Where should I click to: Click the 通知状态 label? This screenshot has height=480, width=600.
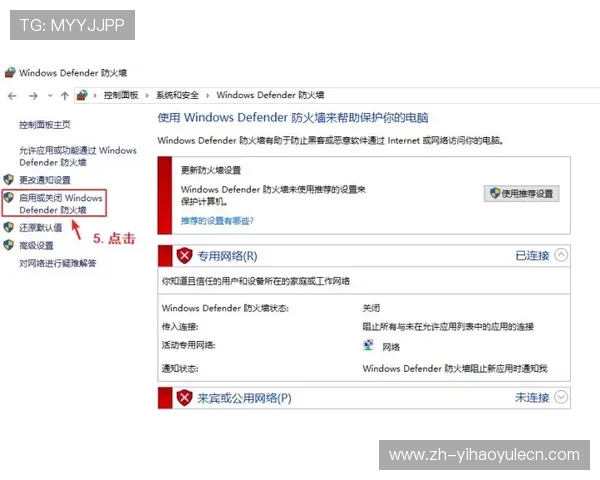(x=180, y=369)
